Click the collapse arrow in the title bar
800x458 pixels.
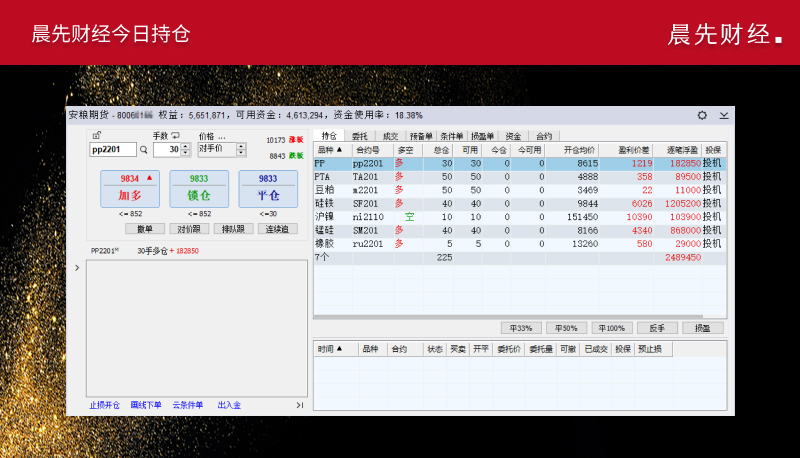[x=723, y=116]
